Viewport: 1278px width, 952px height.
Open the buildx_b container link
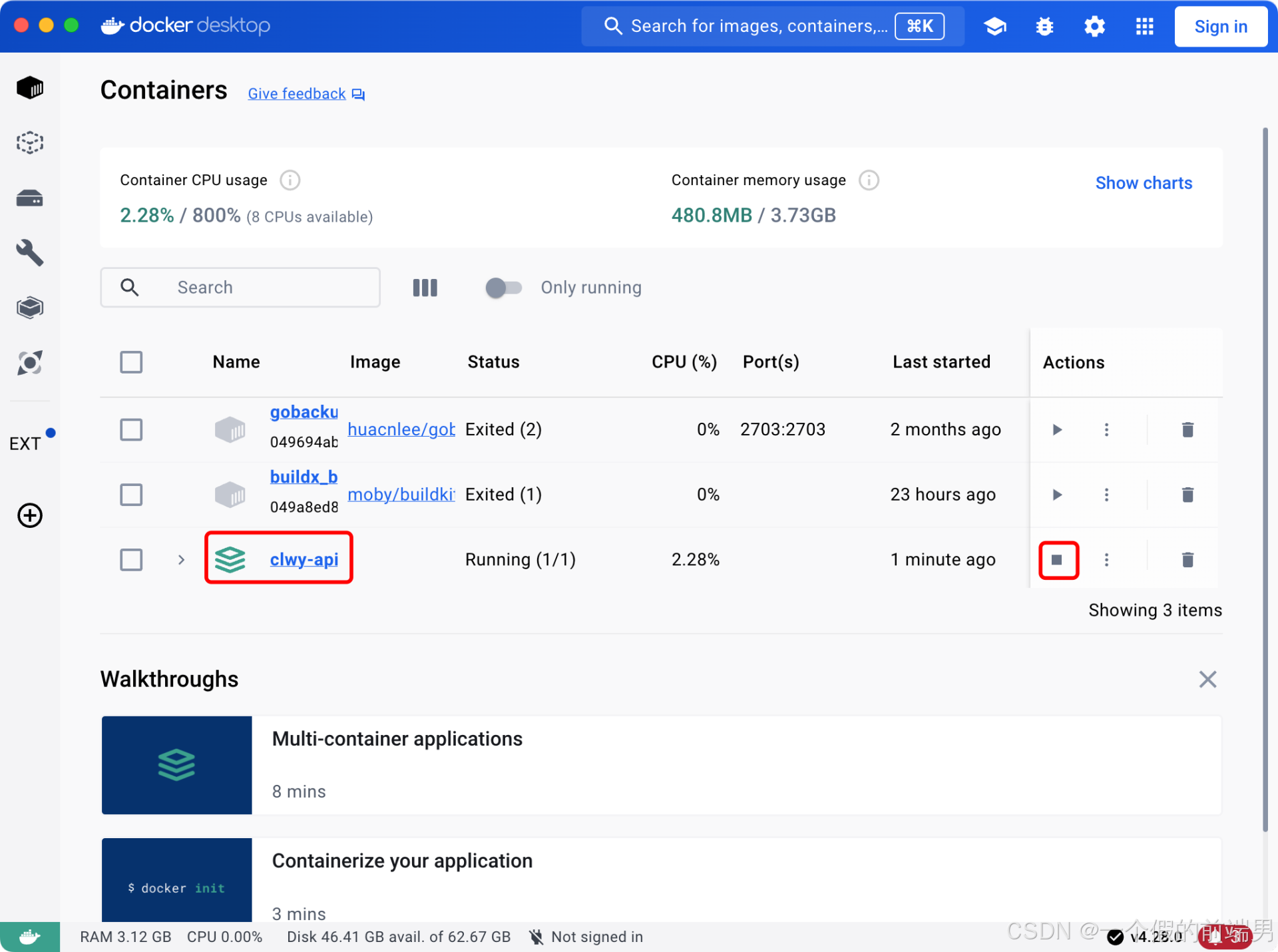click(x=304, y=477)
